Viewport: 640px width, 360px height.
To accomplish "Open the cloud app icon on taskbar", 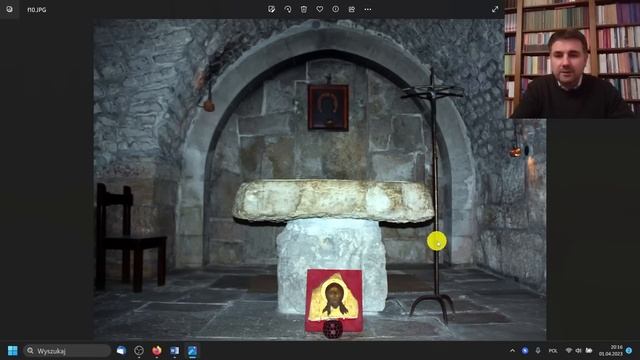I will (121, 351).
